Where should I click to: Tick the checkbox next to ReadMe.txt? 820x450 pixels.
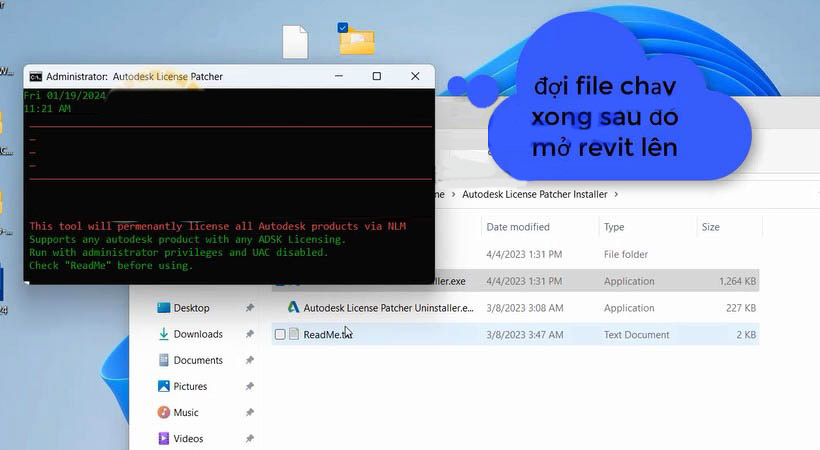coord(280,334)
